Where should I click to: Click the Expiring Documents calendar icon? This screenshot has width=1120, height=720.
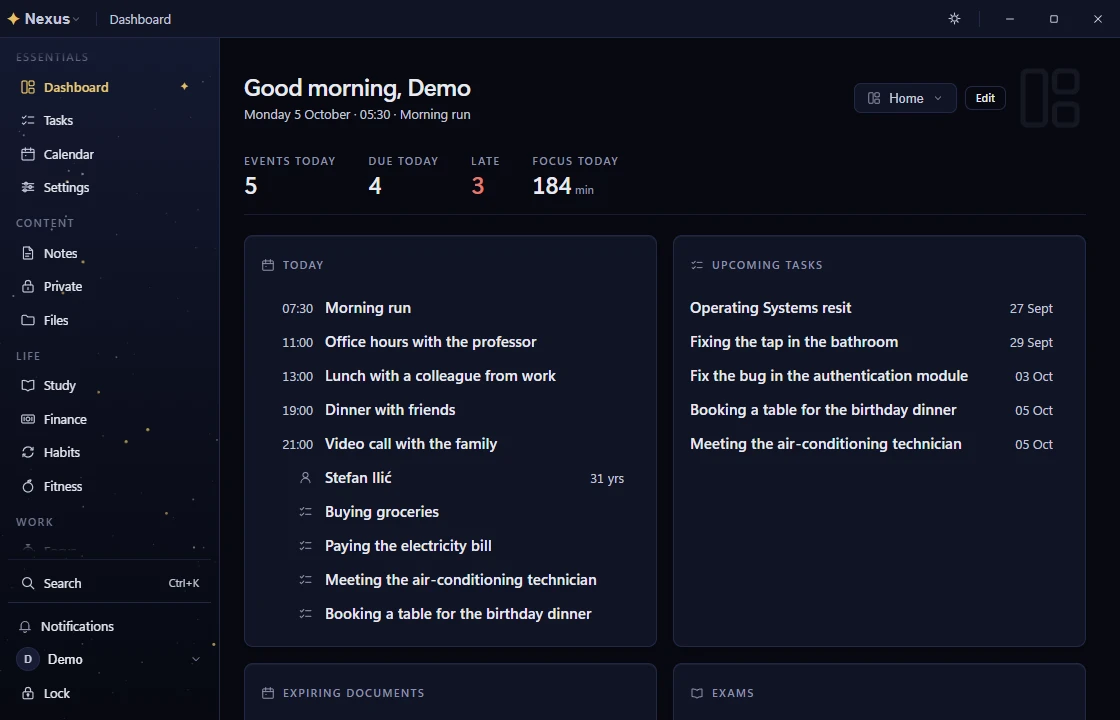[268, 693]
